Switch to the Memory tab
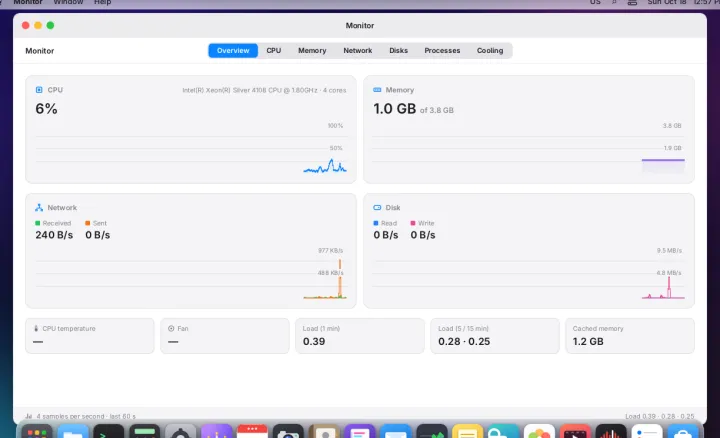 [312, 51]
